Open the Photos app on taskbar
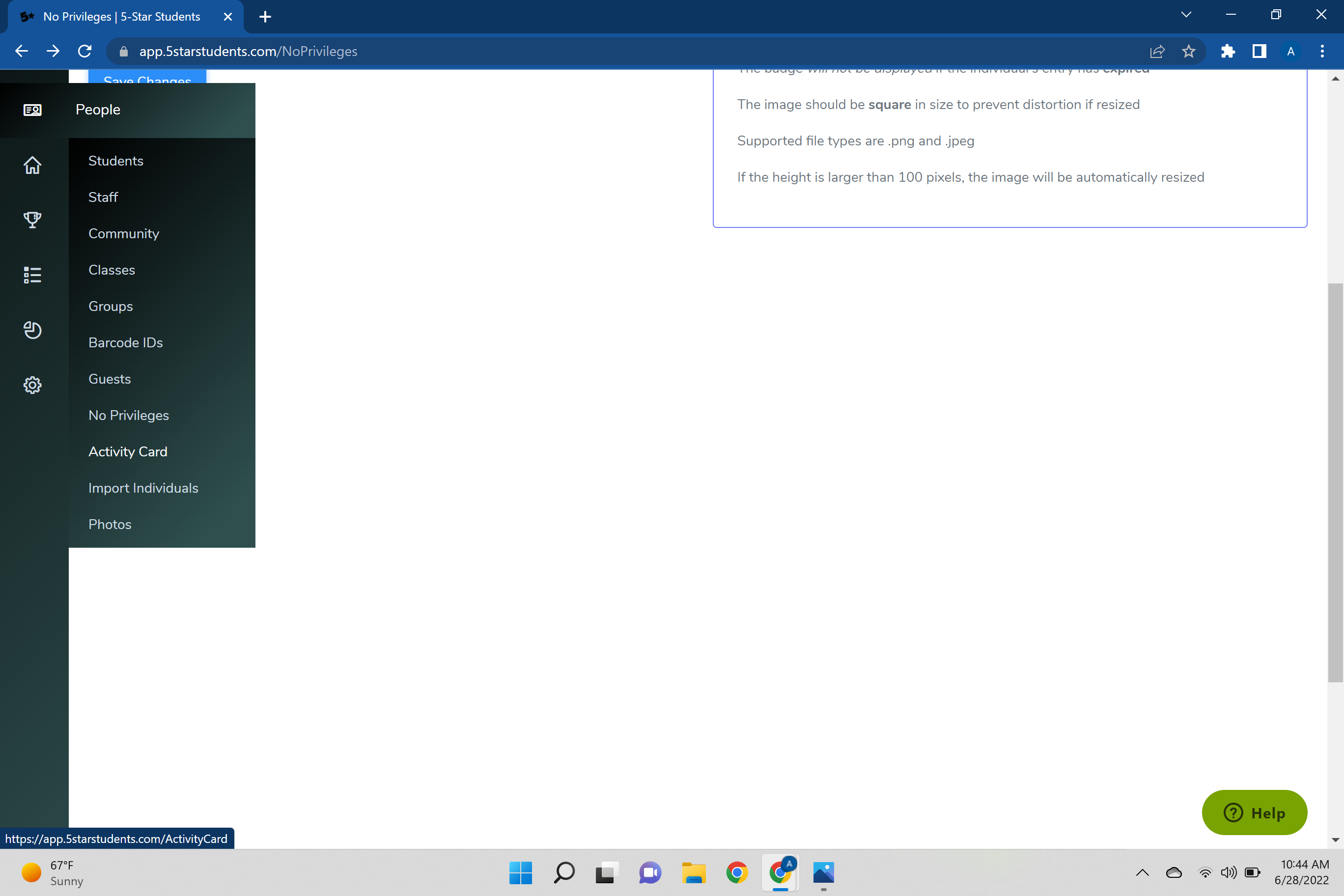Image resolution: width=1344 pixels, height=896 pixels. pos(823,872)
